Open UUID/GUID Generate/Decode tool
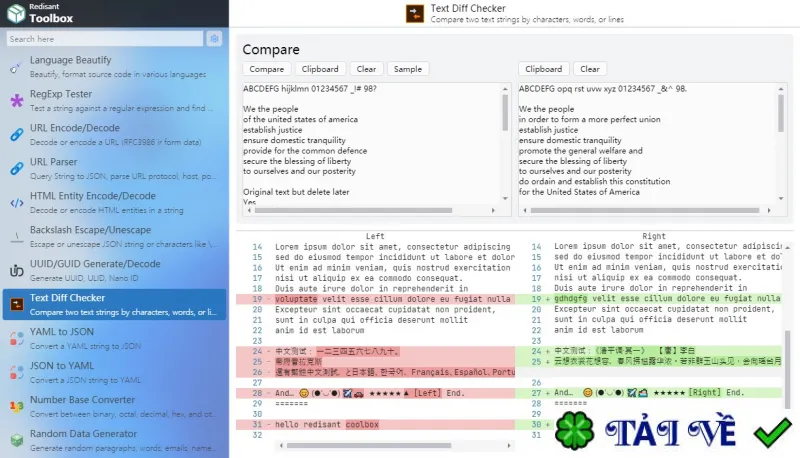 tap(114, 271)
